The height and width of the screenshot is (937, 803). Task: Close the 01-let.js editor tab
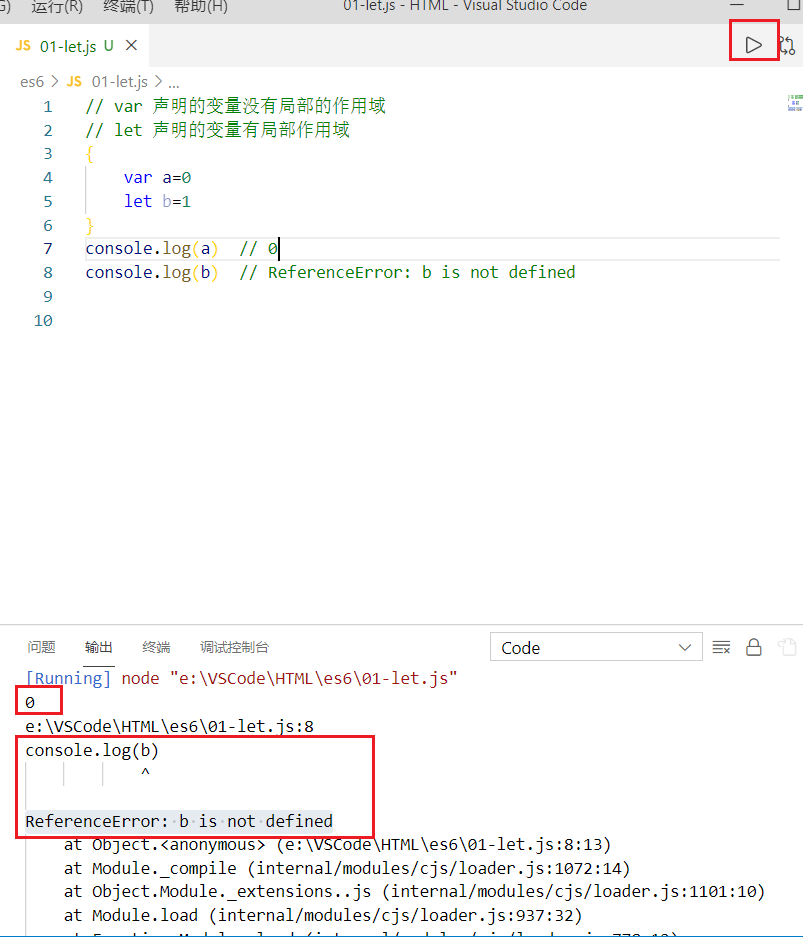pos(131,45)
